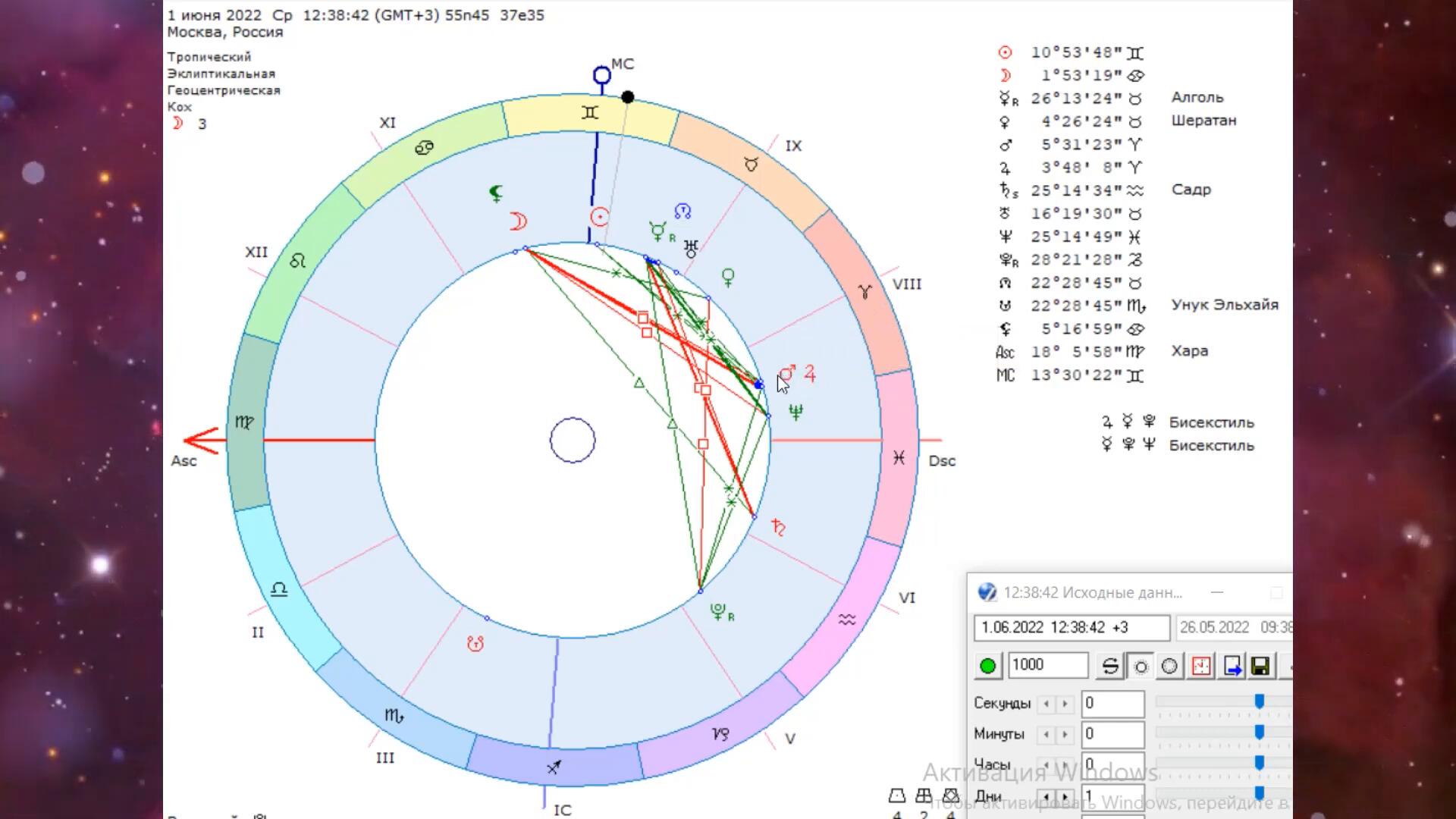Image resolution: width=1456 pixels, height=819 pixels.
Task: Increase seconds with the right arrow
Action: (x=1065, y=704)
